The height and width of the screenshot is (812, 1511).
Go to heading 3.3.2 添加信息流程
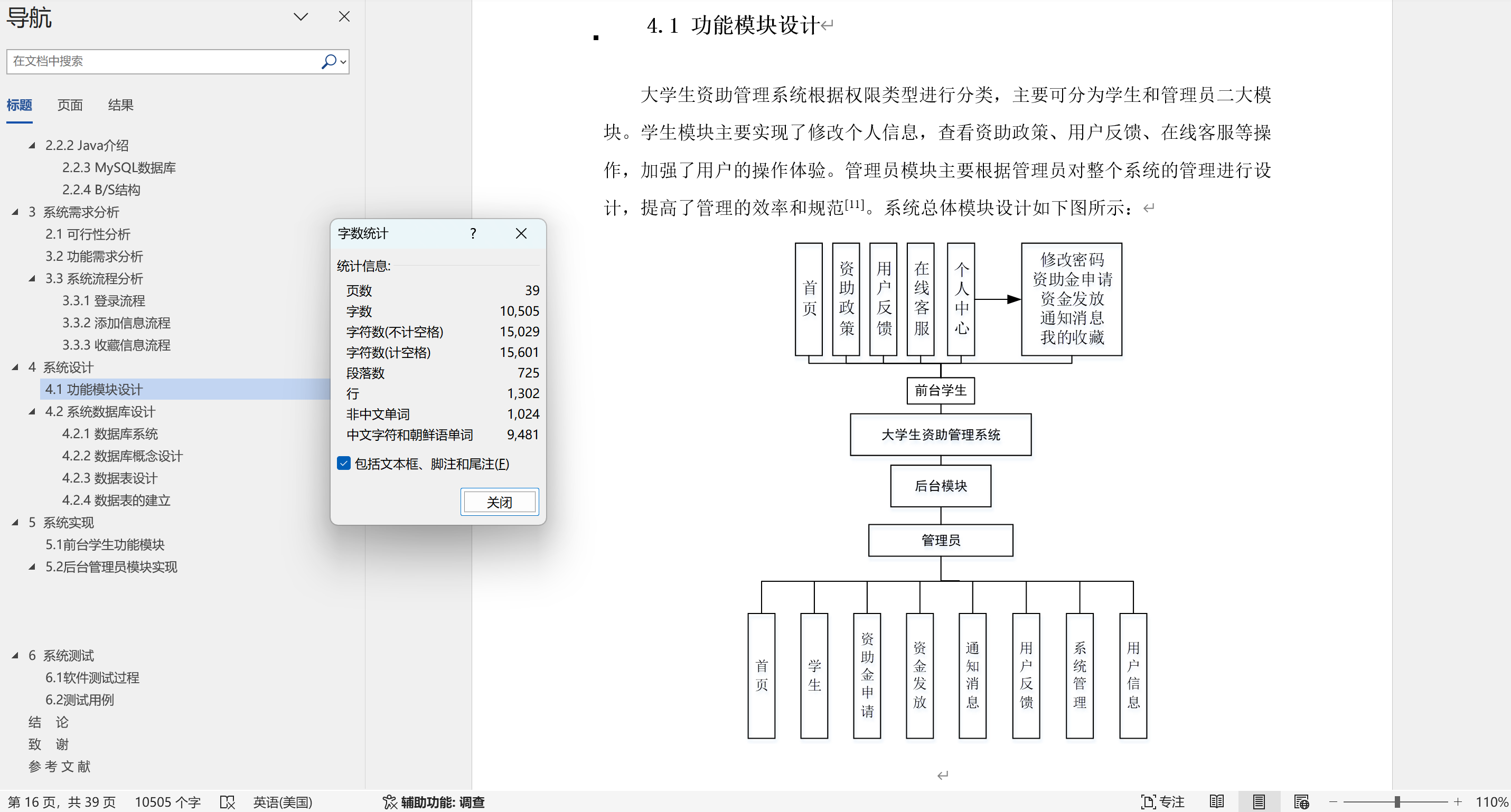pyautogui.click(x=116, y=323)
